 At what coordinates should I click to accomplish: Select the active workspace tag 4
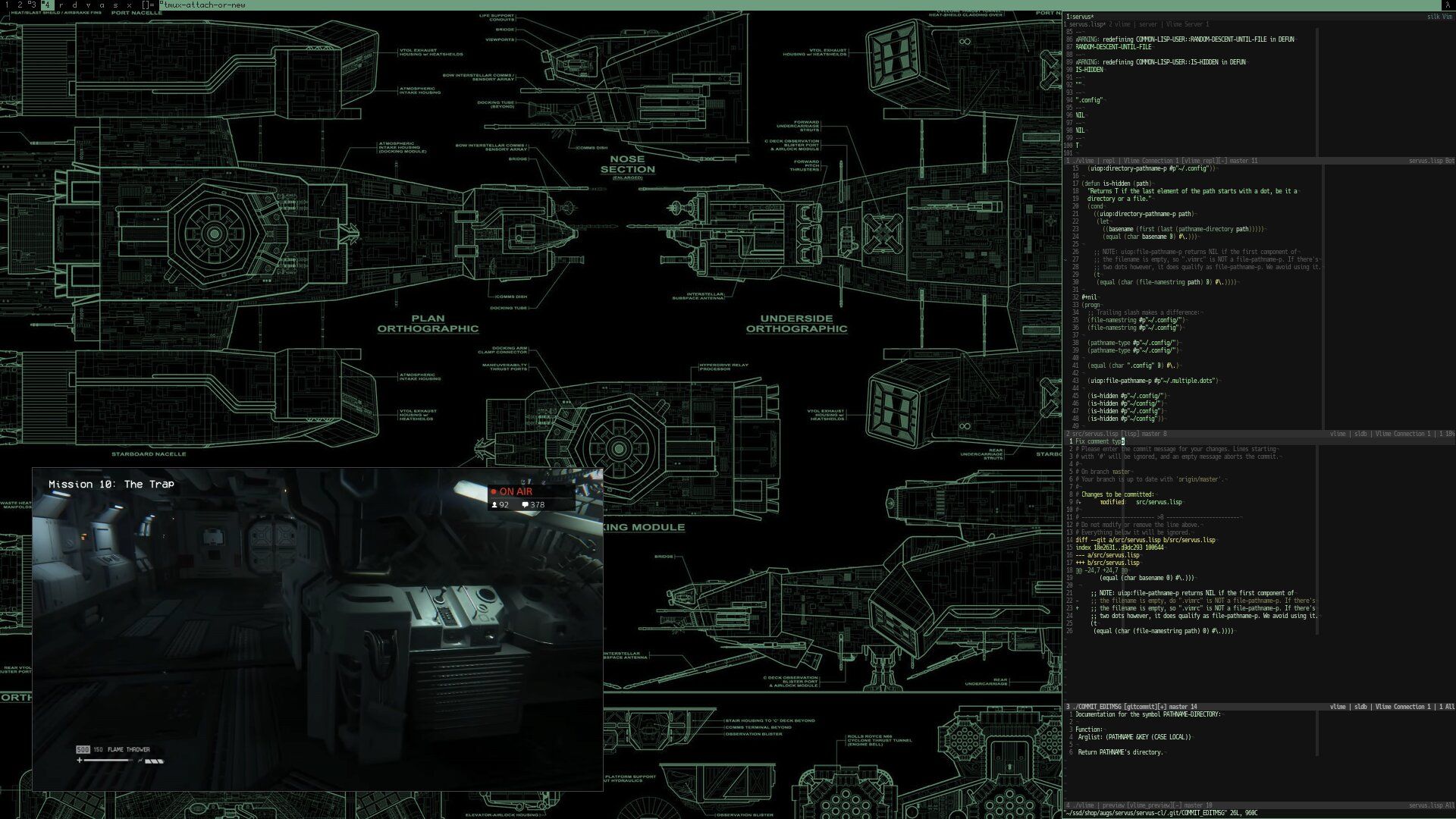[47, 5]
